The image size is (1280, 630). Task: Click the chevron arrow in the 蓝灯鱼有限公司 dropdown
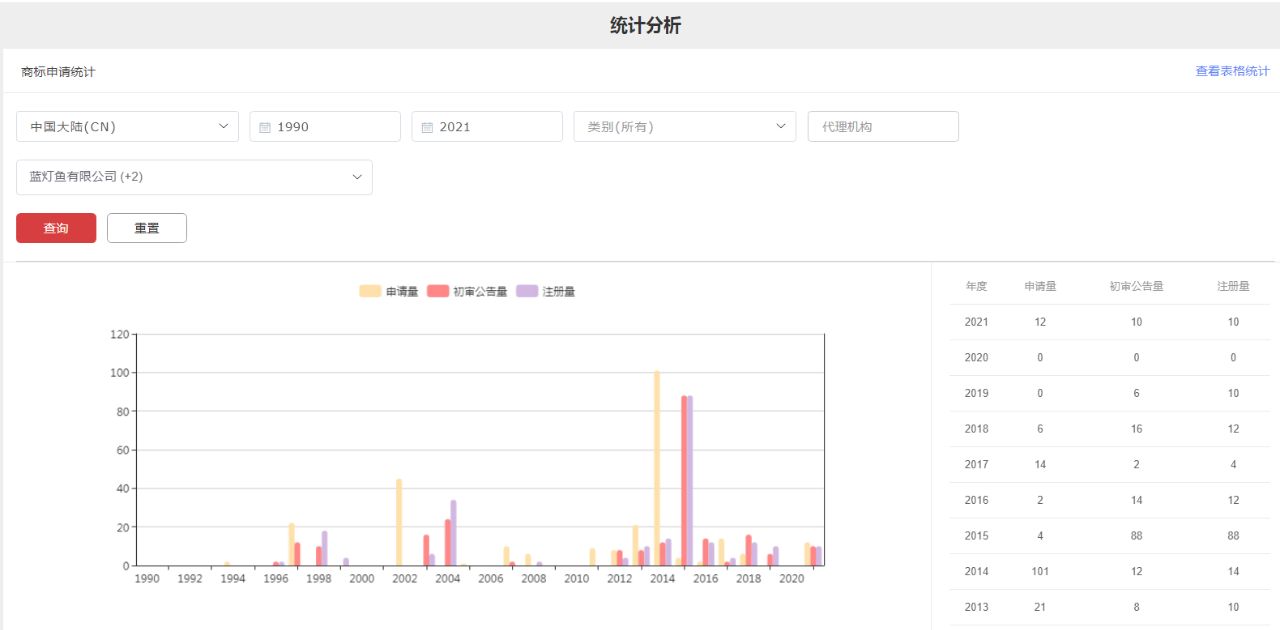pyautogui.click(x=357, y=177)
